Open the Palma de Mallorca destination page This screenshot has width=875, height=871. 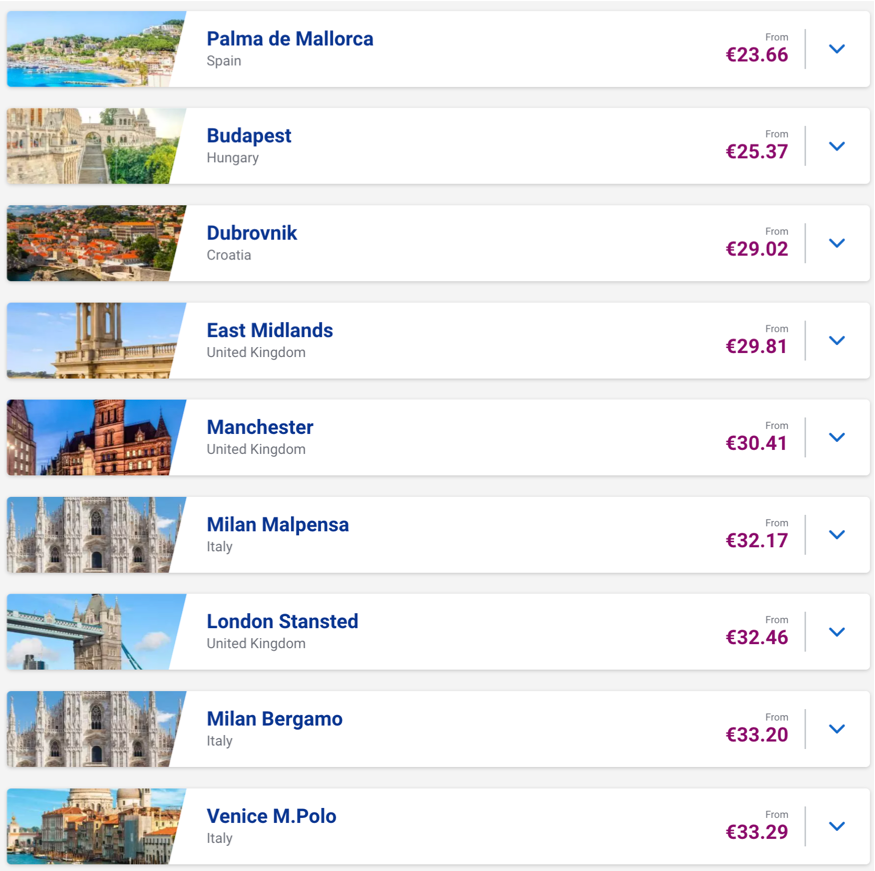289,39
